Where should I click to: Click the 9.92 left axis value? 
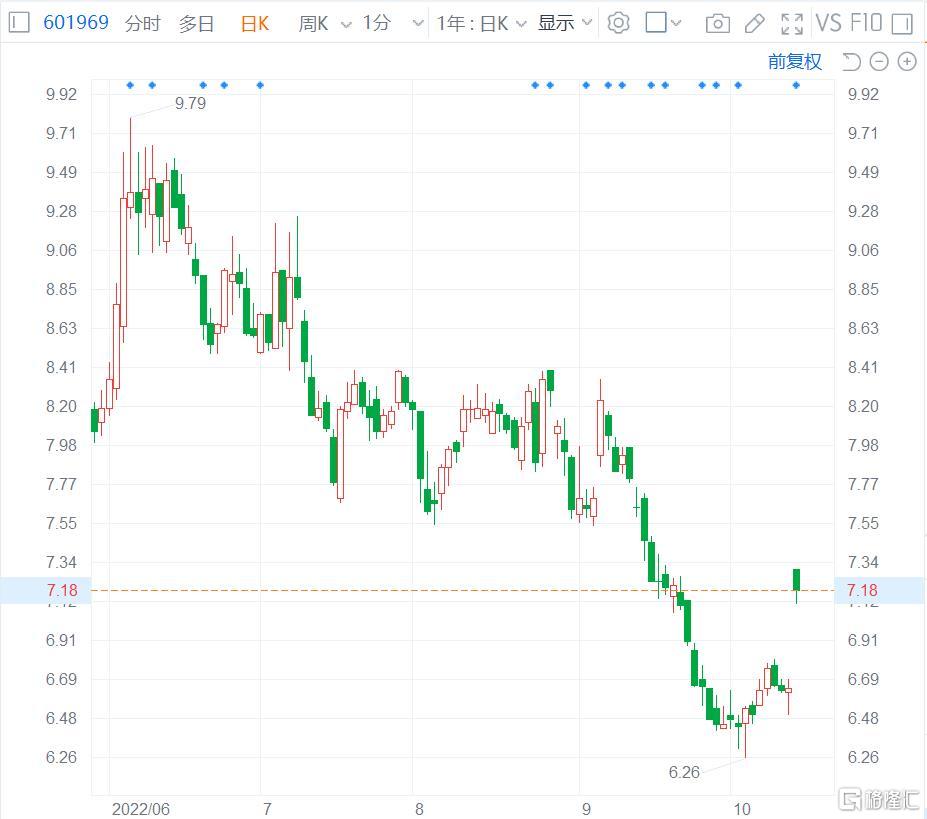point(61,94)
